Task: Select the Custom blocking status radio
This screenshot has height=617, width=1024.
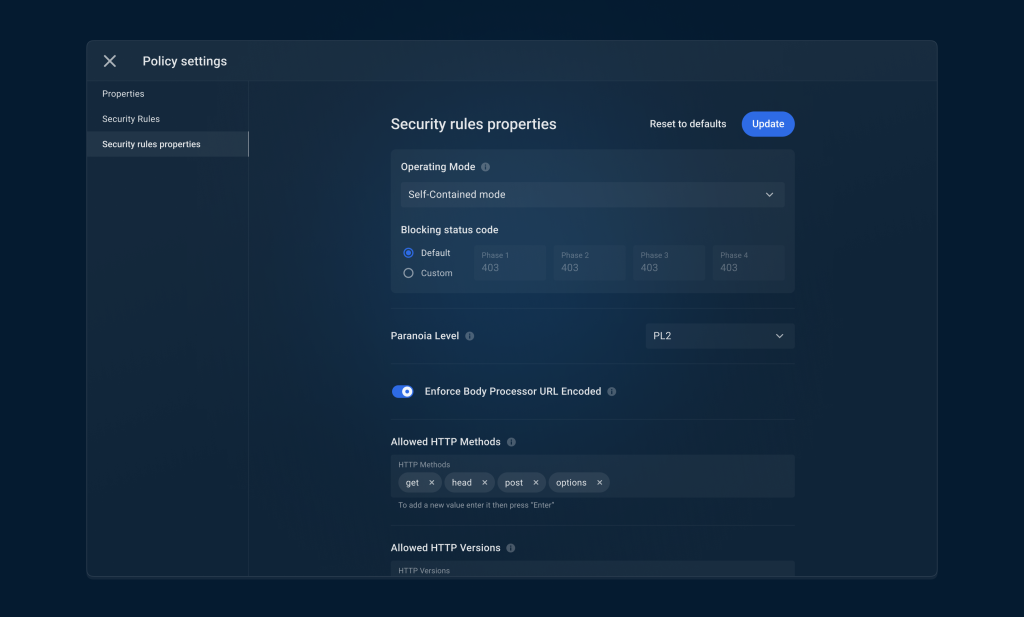Action: (408, 273)
